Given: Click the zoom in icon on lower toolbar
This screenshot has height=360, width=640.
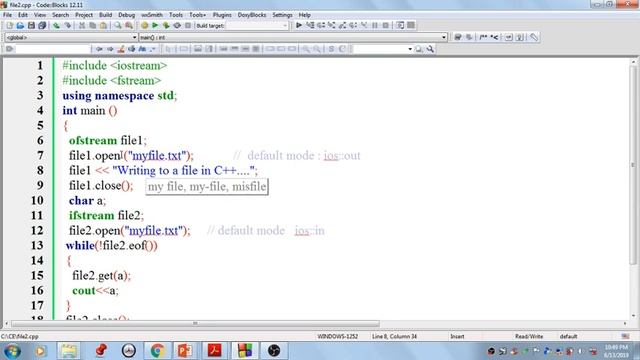Looking at the screenshot, I should tap(306, 49).
